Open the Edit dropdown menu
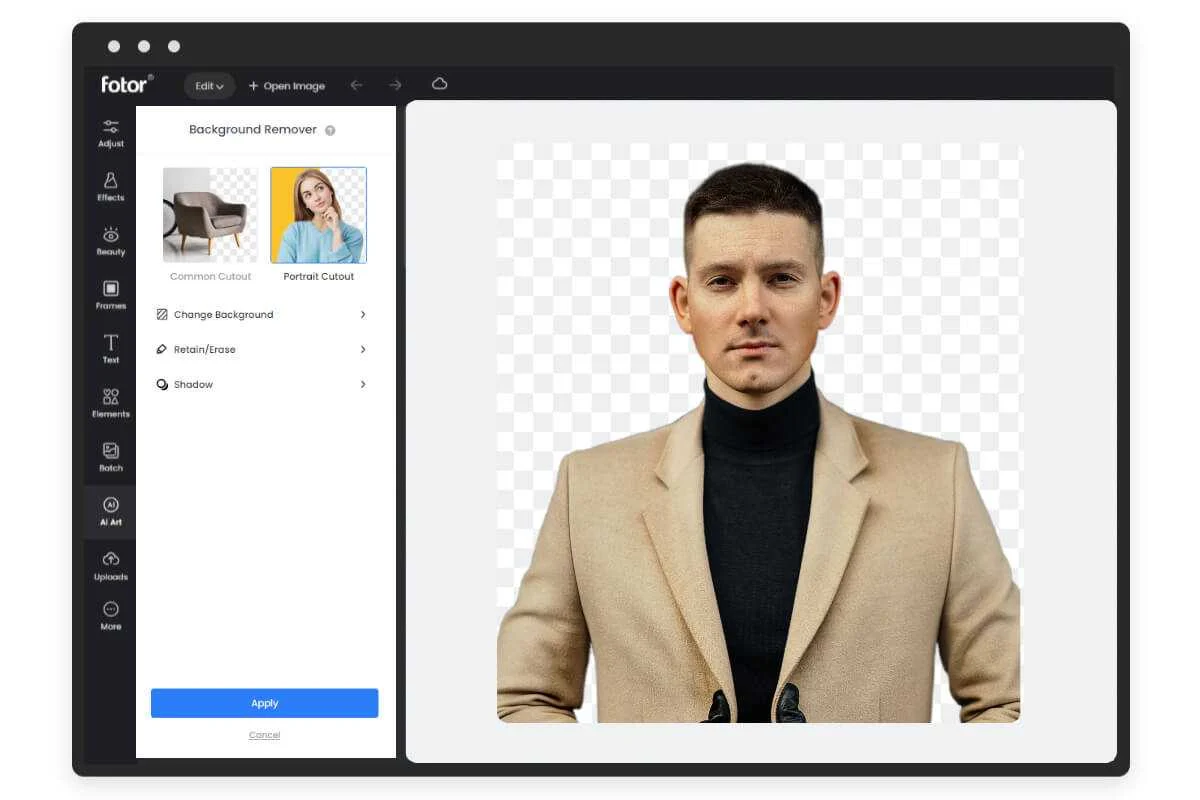The image size is (1200, 800). (x=209, y=86)
